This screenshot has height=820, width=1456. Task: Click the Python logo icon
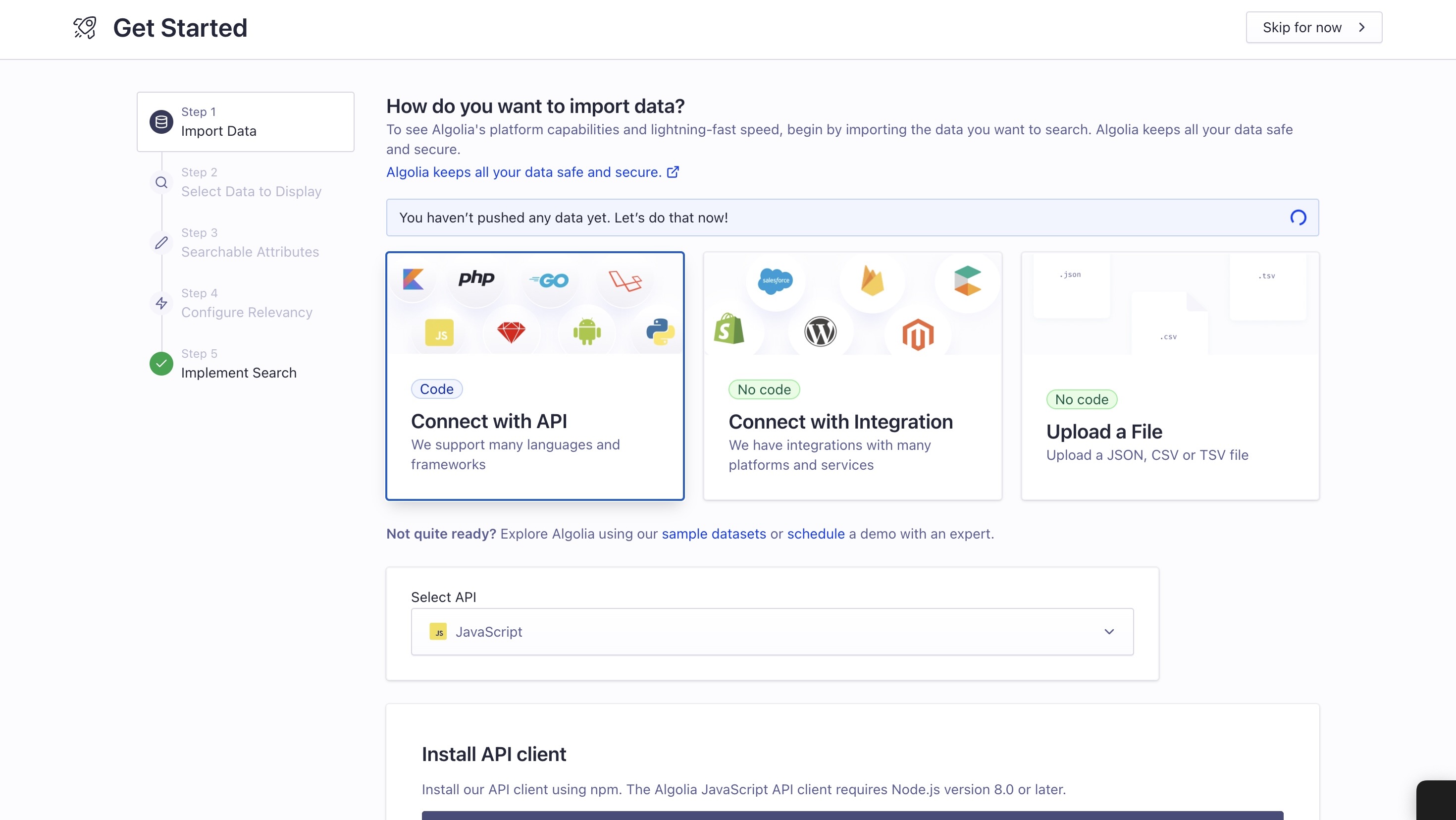(x=660, y=331)
